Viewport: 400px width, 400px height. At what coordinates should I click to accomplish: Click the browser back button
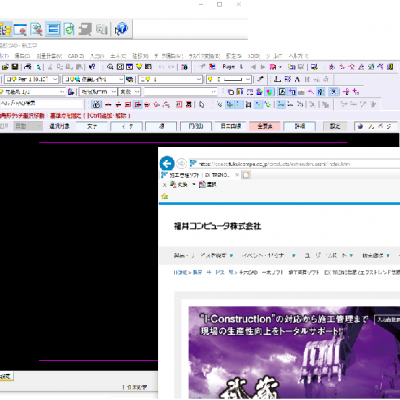coord(167,164)
